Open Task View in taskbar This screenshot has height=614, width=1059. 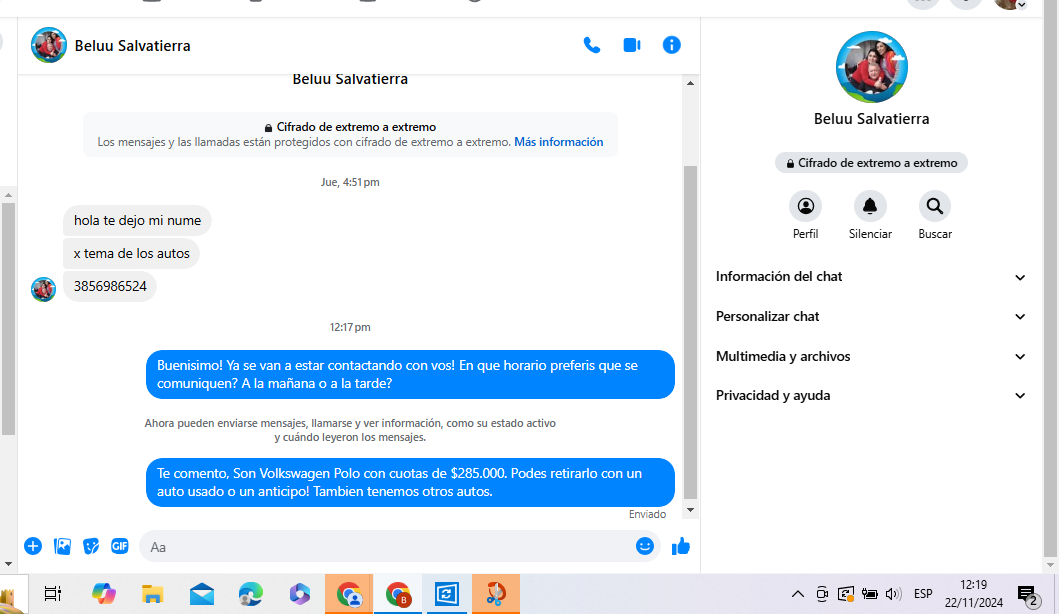tap(53, 594)
